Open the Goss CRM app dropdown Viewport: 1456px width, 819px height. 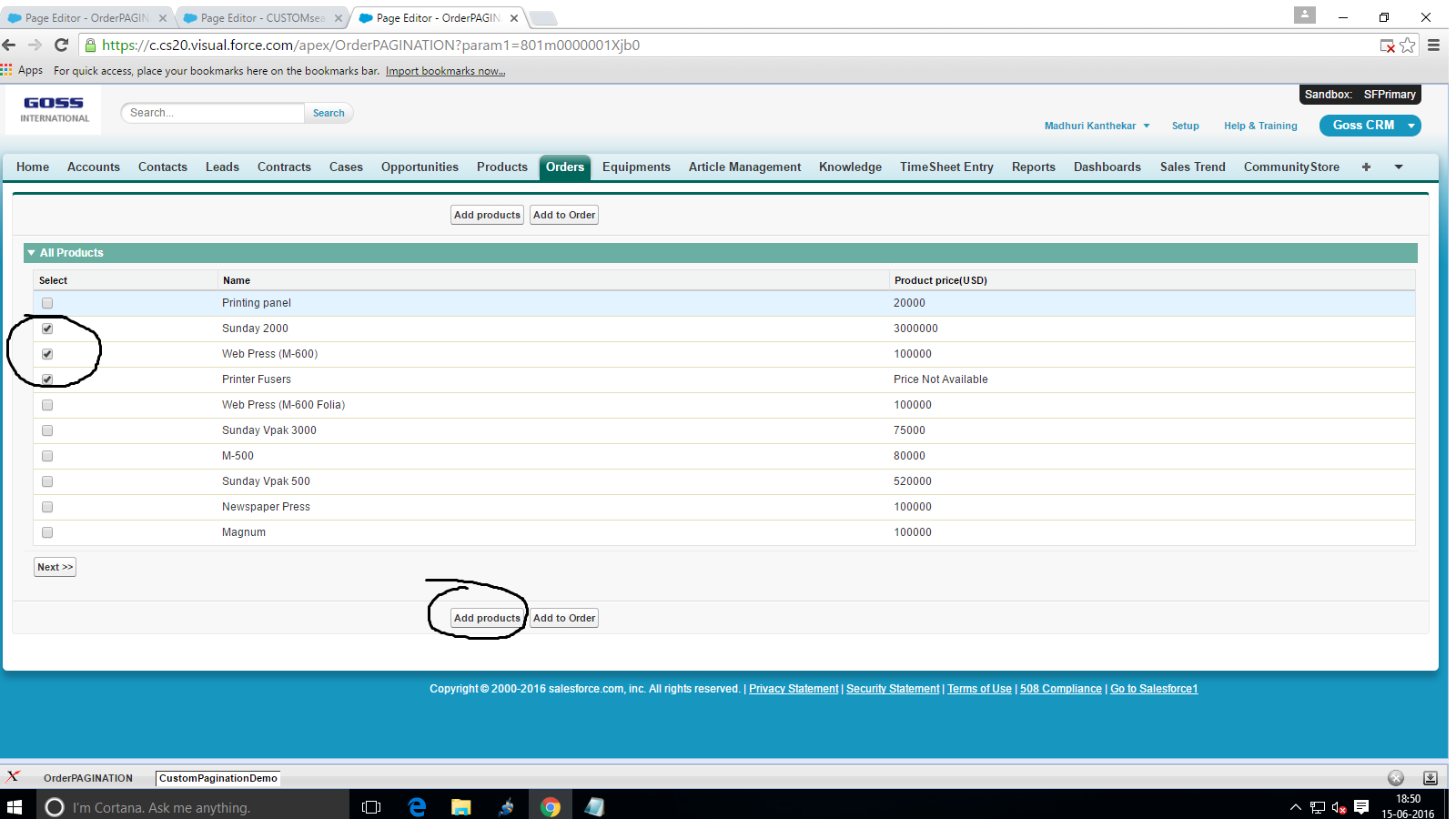1370,126
